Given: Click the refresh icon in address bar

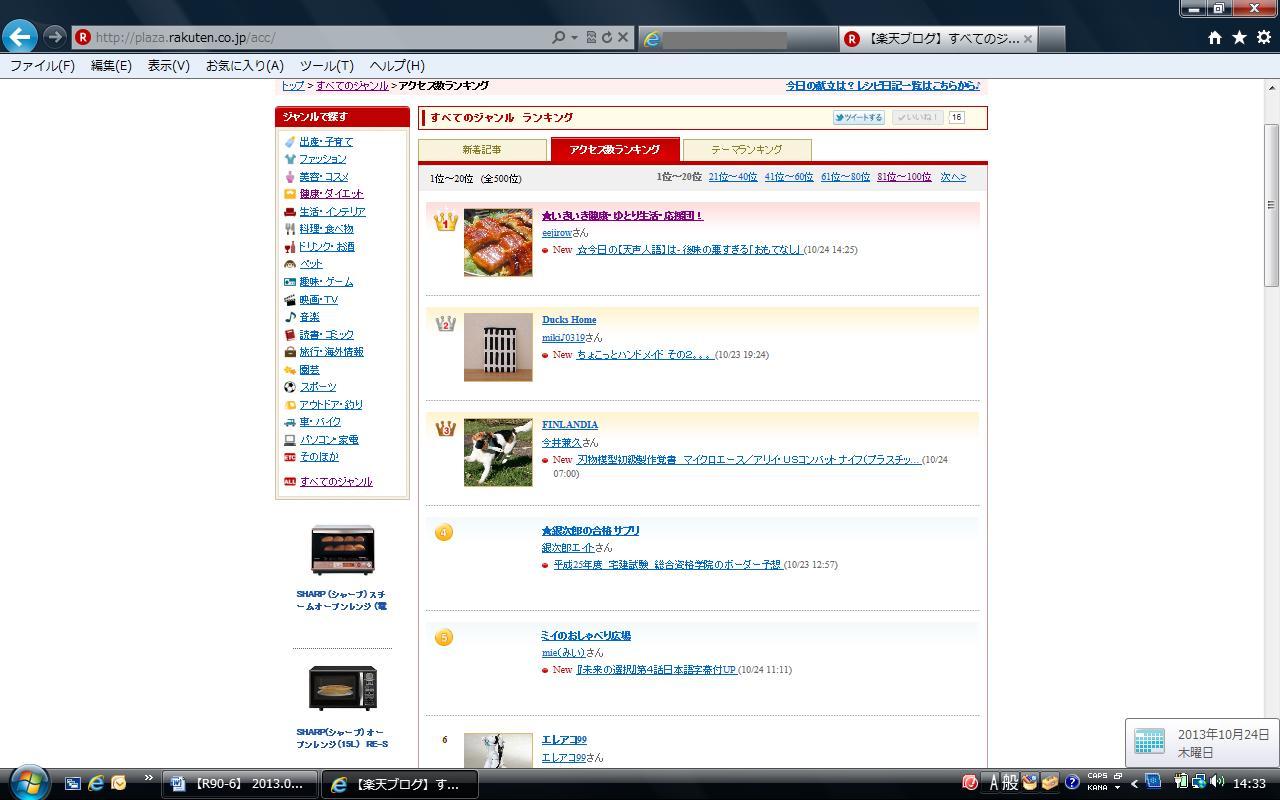Looking at the screenshot, I should tap(607, 37).
